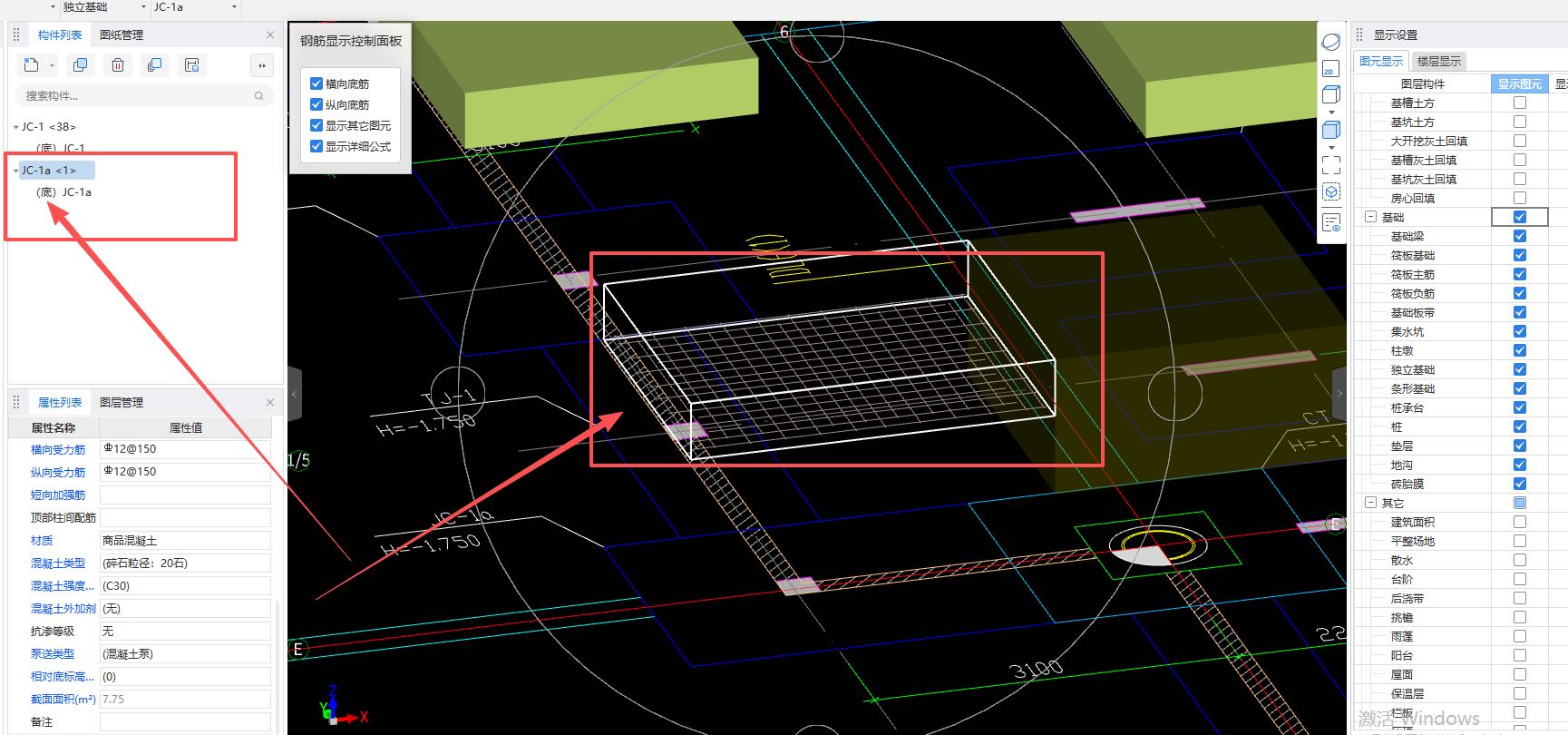Click the expand toolbar double-arrow button

[x=262, y=65]
